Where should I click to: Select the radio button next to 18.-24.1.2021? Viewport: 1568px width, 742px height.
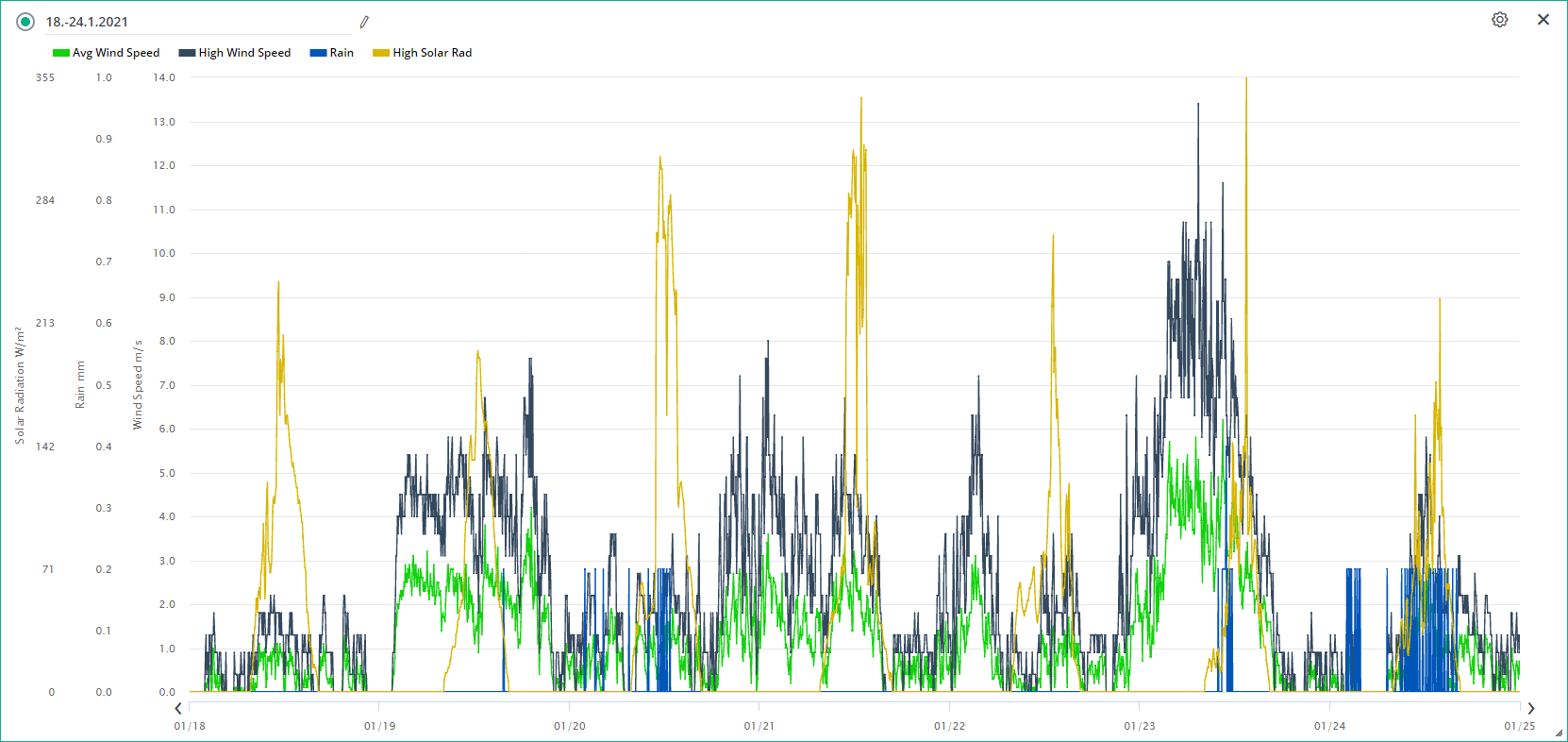pyautogui.click(x=25, y=22)
